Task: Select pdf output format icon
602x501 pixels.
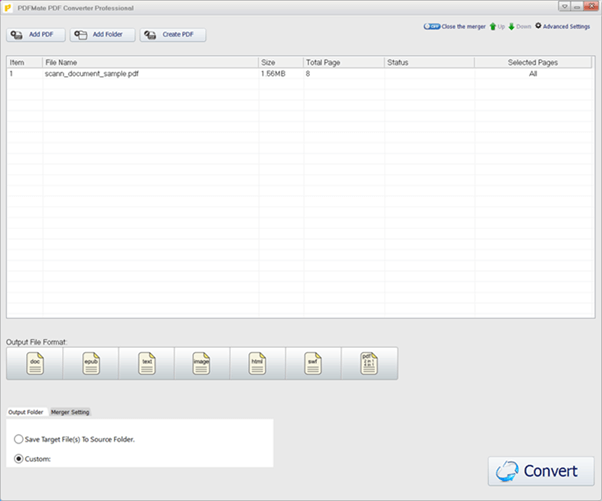Action: [369, 364]
